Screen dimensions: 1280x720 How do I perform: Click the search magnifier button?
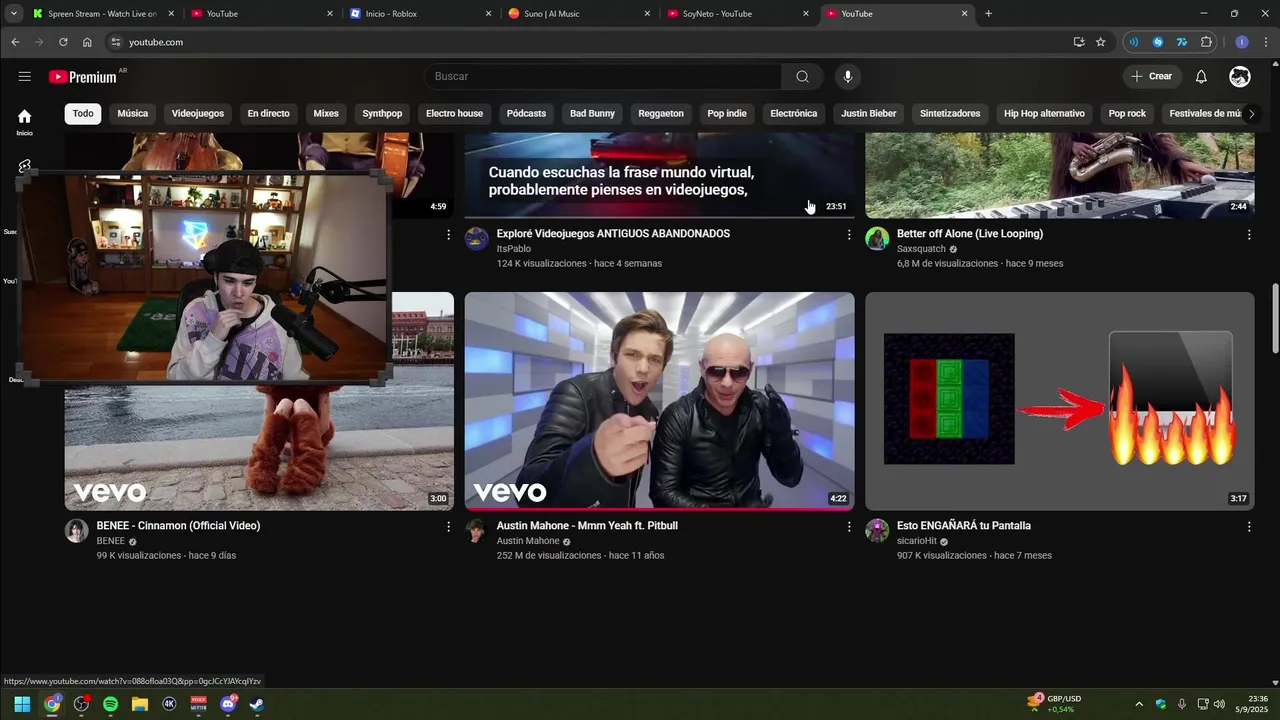[x=802, y=77]
